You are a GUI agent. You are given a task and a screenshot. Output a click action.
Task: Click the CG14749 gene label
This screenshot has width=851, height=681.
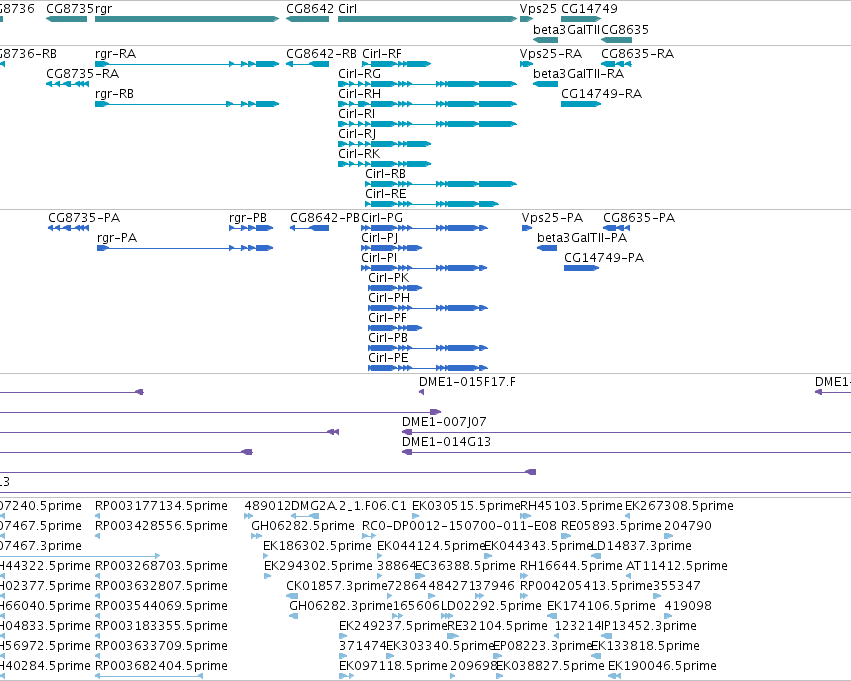[589, 9]
